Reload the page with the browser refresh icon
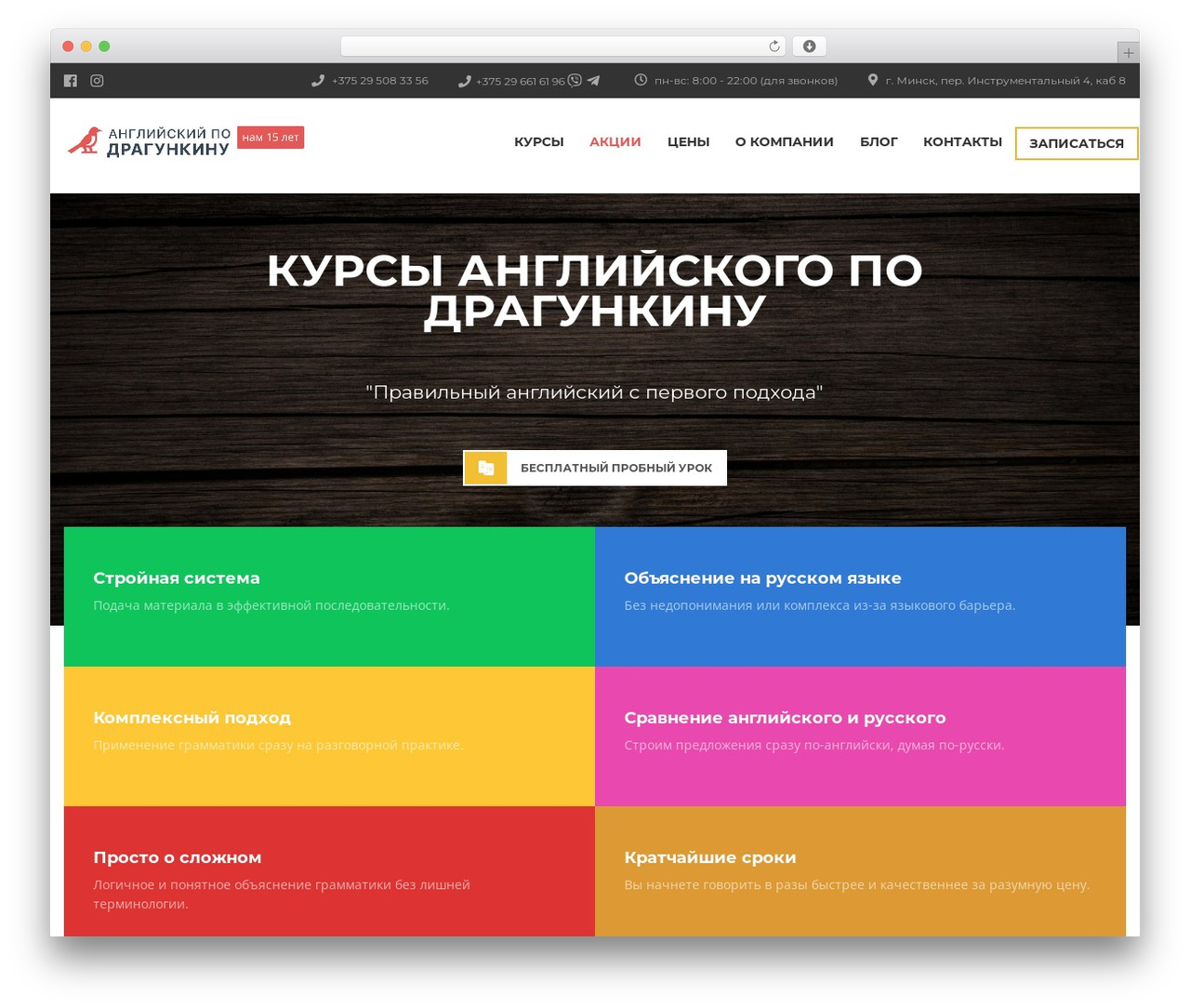Viewport: 1190px width, 1008px height. [774, 46]
